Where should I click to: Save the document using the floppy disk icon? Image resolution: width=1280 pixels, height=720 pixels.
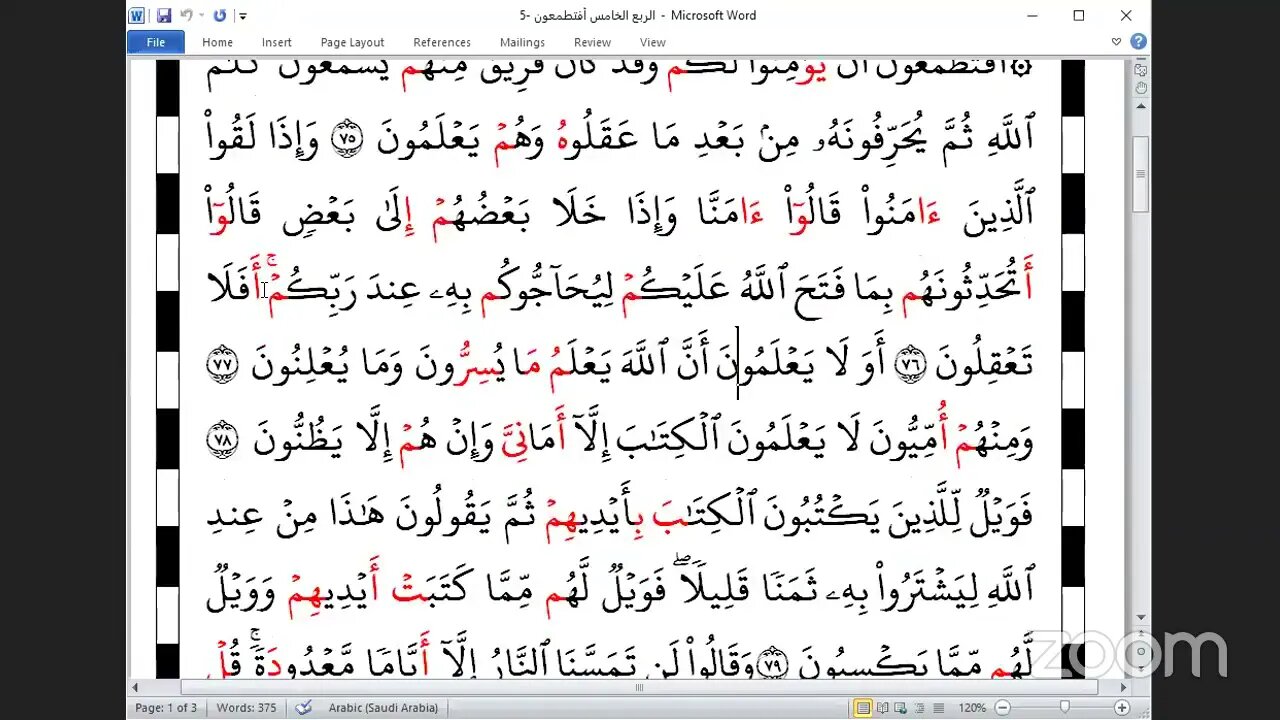click(164, 15)
